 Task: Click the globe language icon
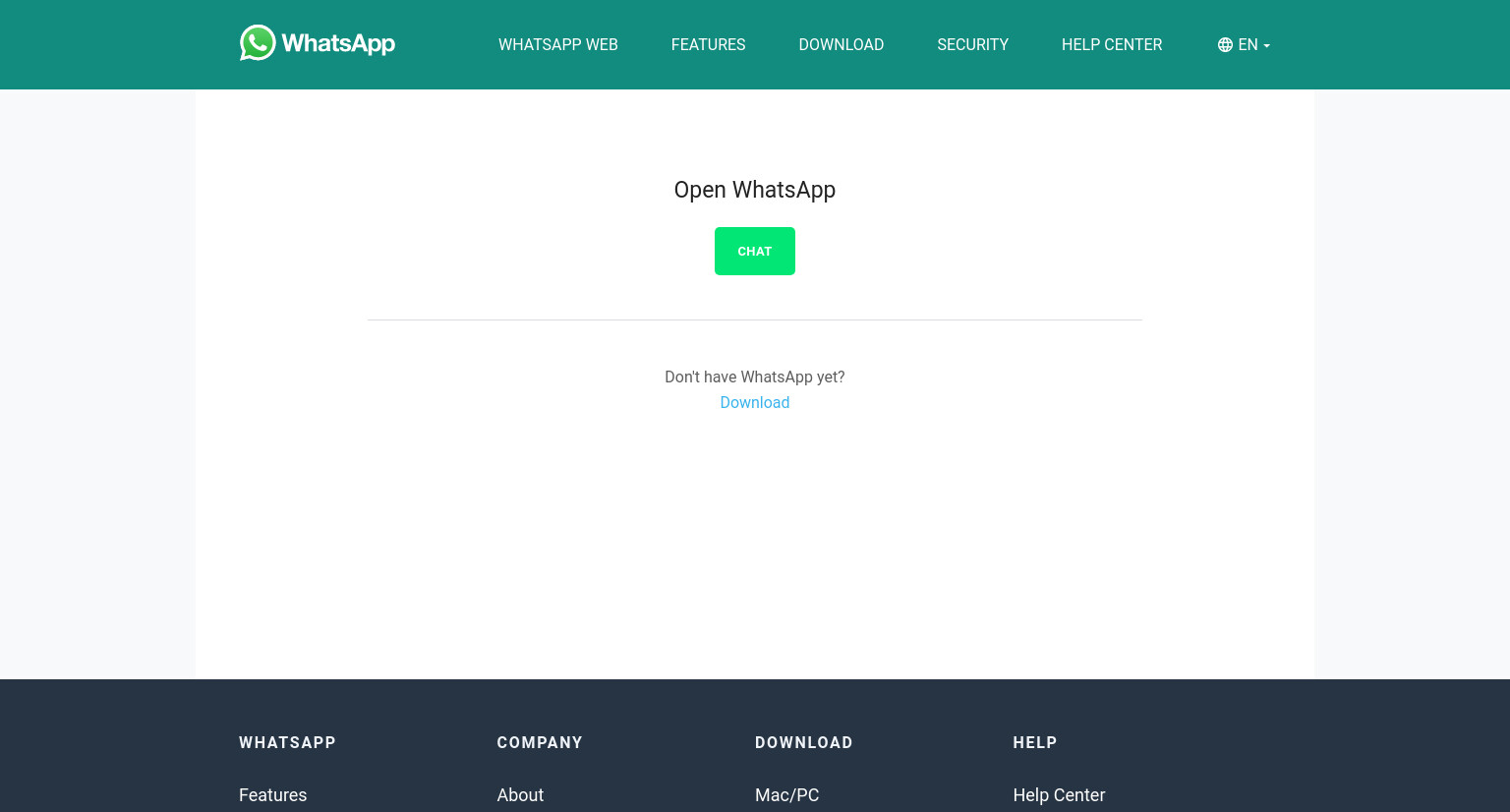(1225, 45)
